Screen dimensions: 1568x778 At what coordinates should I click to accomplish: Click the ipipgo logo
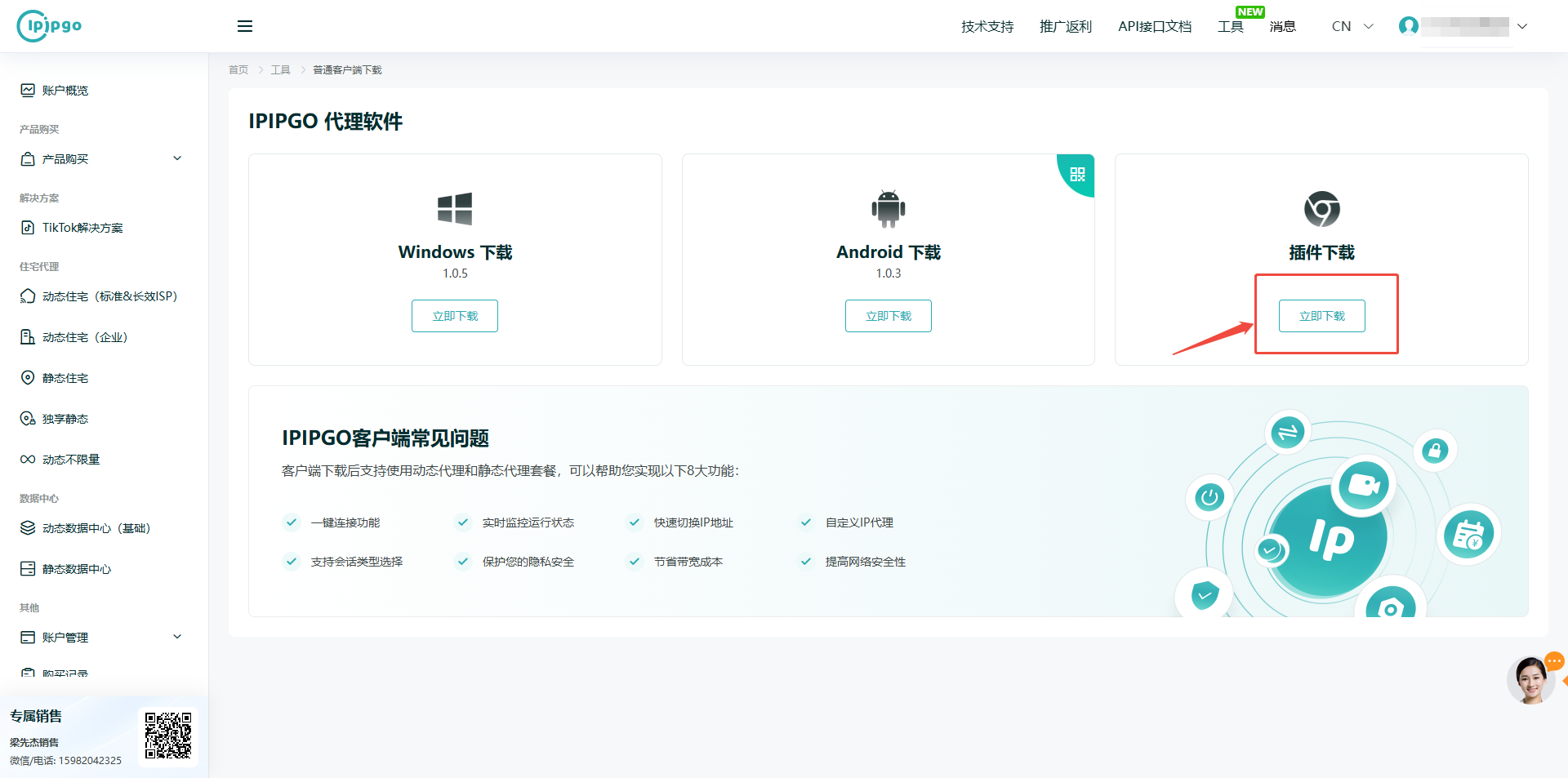pos(48,25)
